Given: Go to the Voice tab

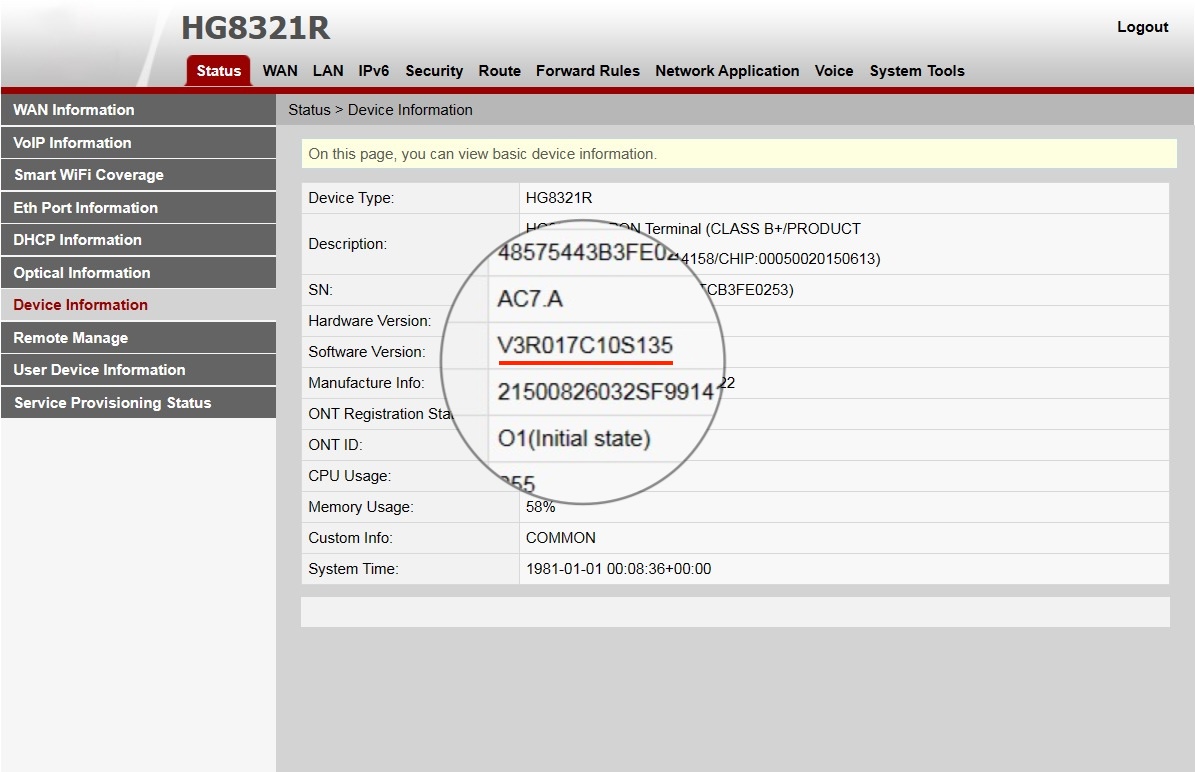Looking at the screenshot, I should [x=834, y=71].
